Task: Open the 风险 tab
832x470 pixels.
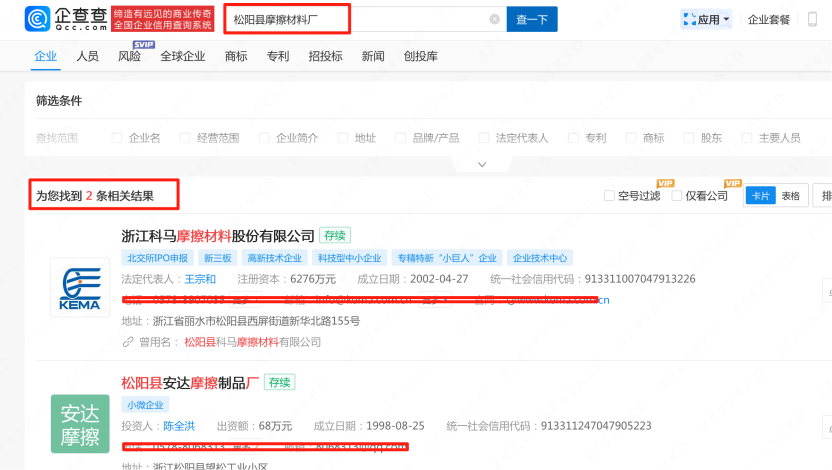Action: pyautogui.click(x=129, y=56)
